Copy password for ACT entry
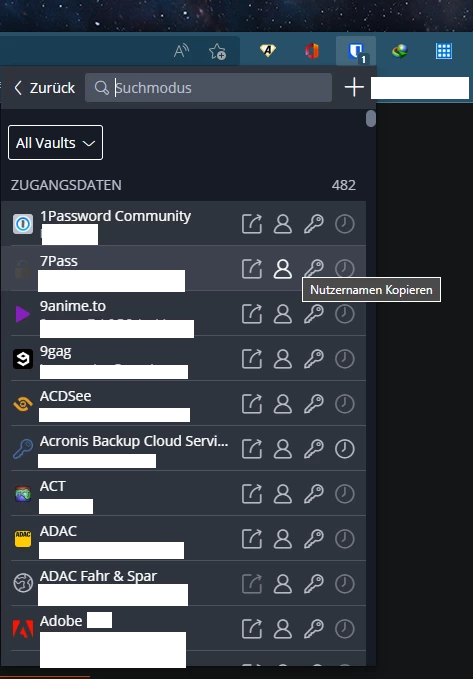 click(x=314, y=494)
